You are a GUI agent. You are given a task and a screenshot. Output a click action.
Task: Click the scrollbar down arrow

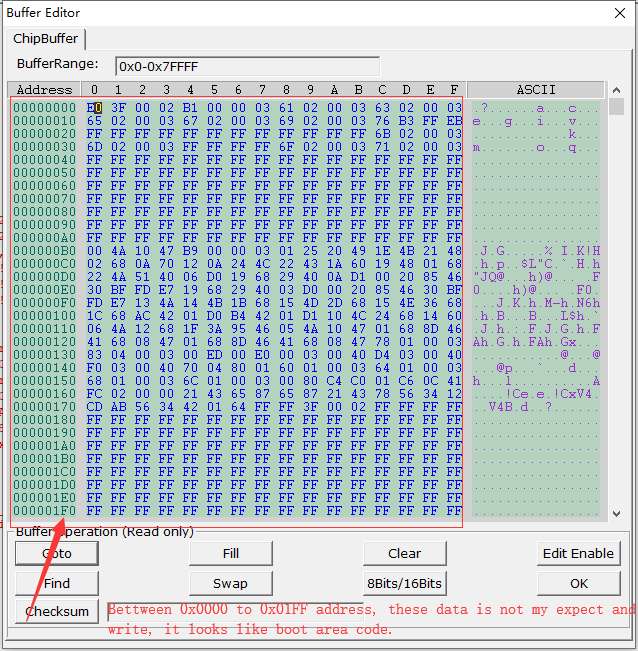[616, 514]
